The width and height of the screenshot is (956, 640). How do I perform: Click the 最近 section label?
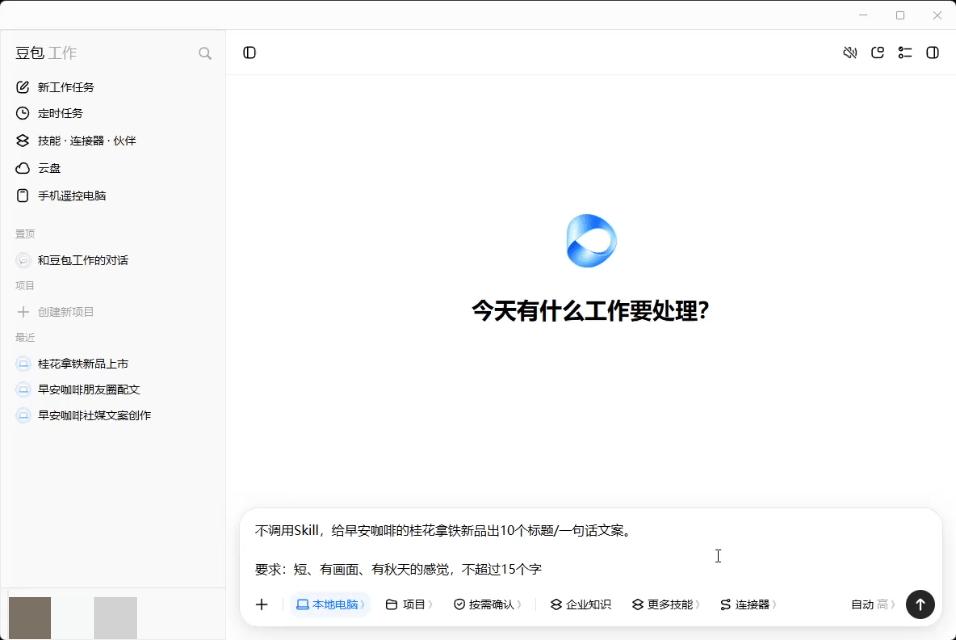(25, 338)
